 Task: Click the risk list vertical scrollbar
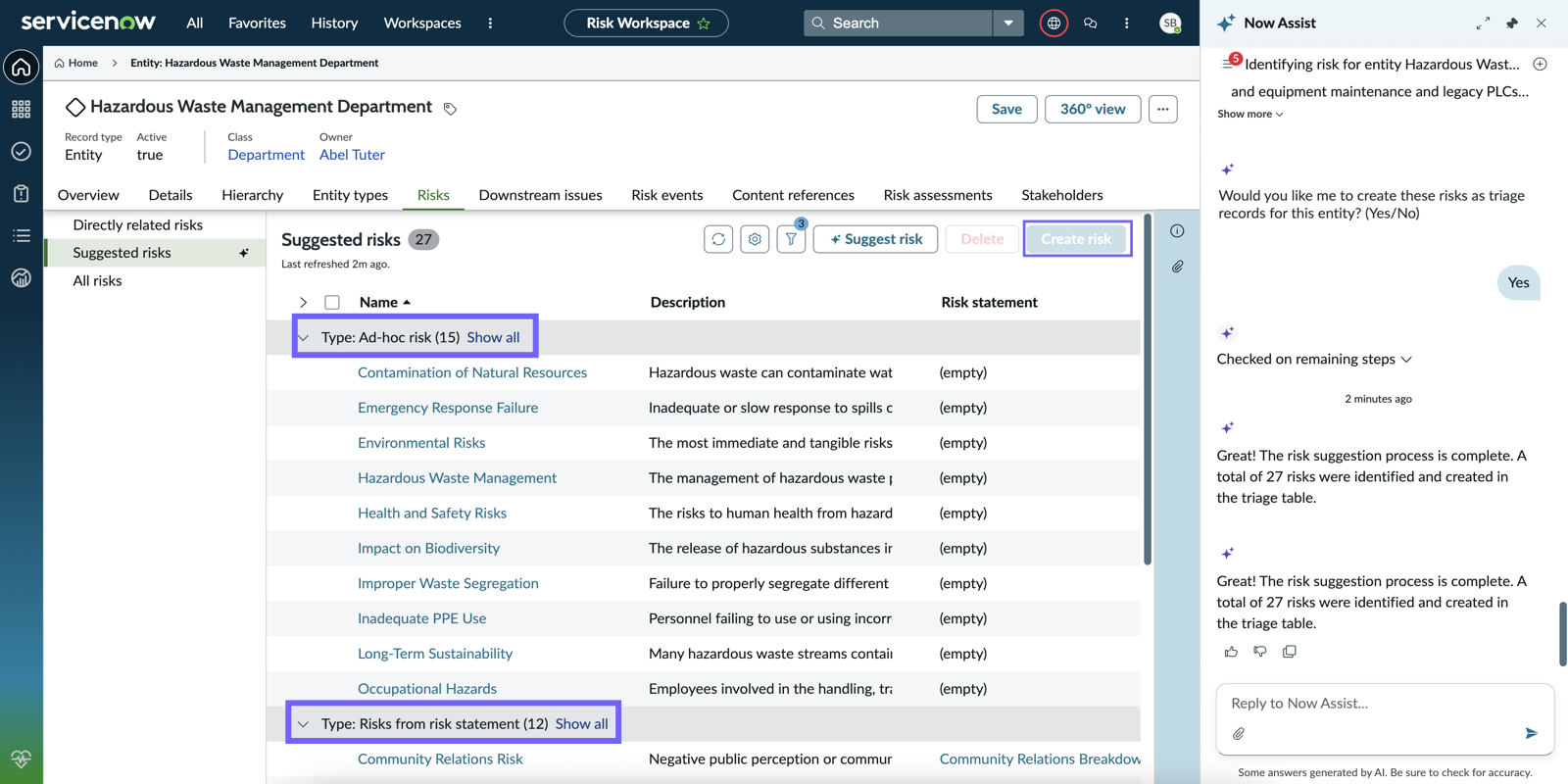(x=1148, y=390)
